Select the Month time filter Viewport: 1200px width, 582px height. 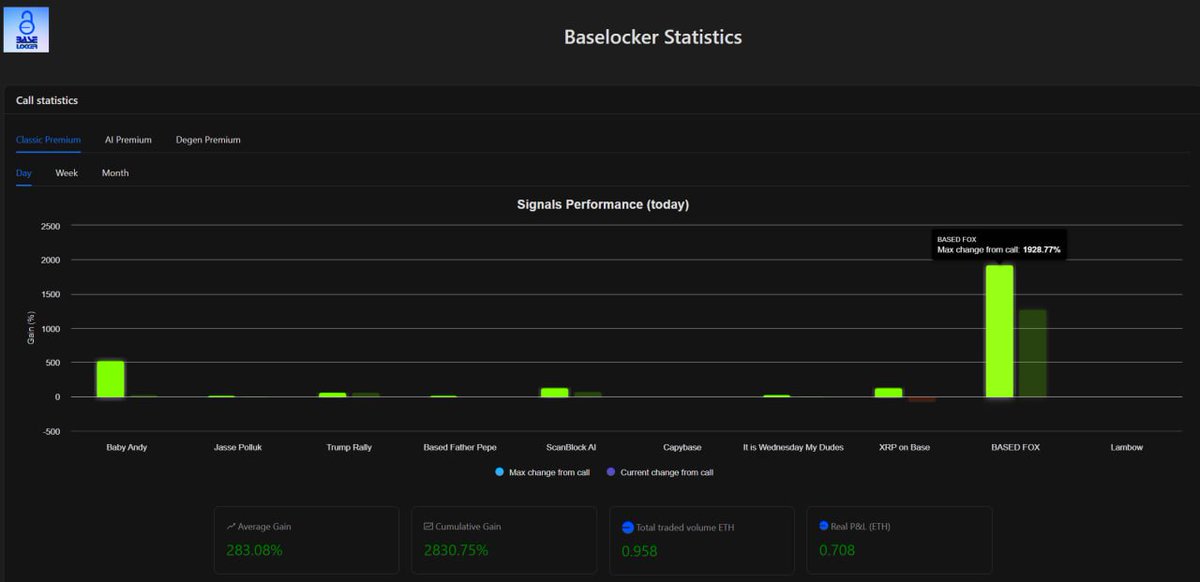tap(115, 173)
